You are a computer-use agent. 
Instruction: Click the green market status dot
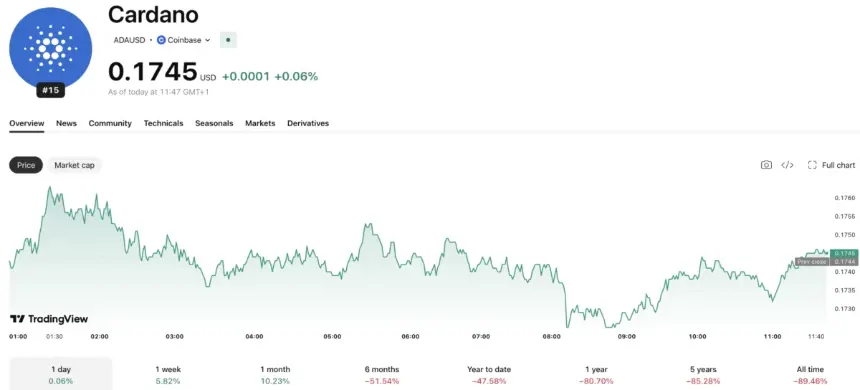click(228, 40)
